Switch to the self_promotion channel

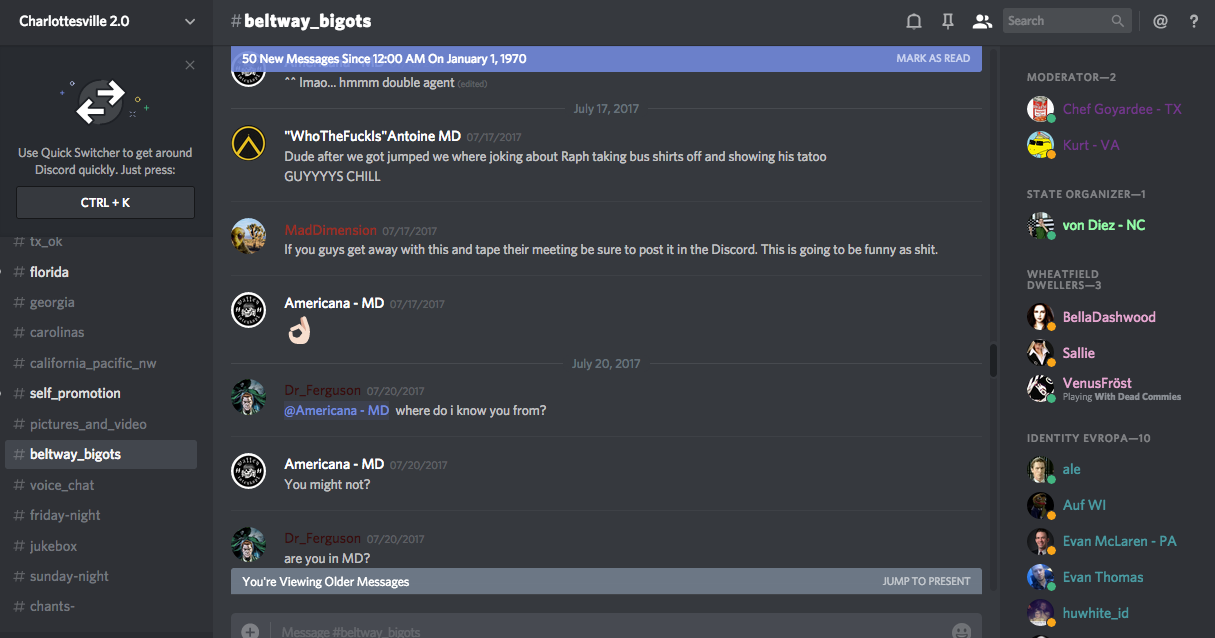[75, 394]
